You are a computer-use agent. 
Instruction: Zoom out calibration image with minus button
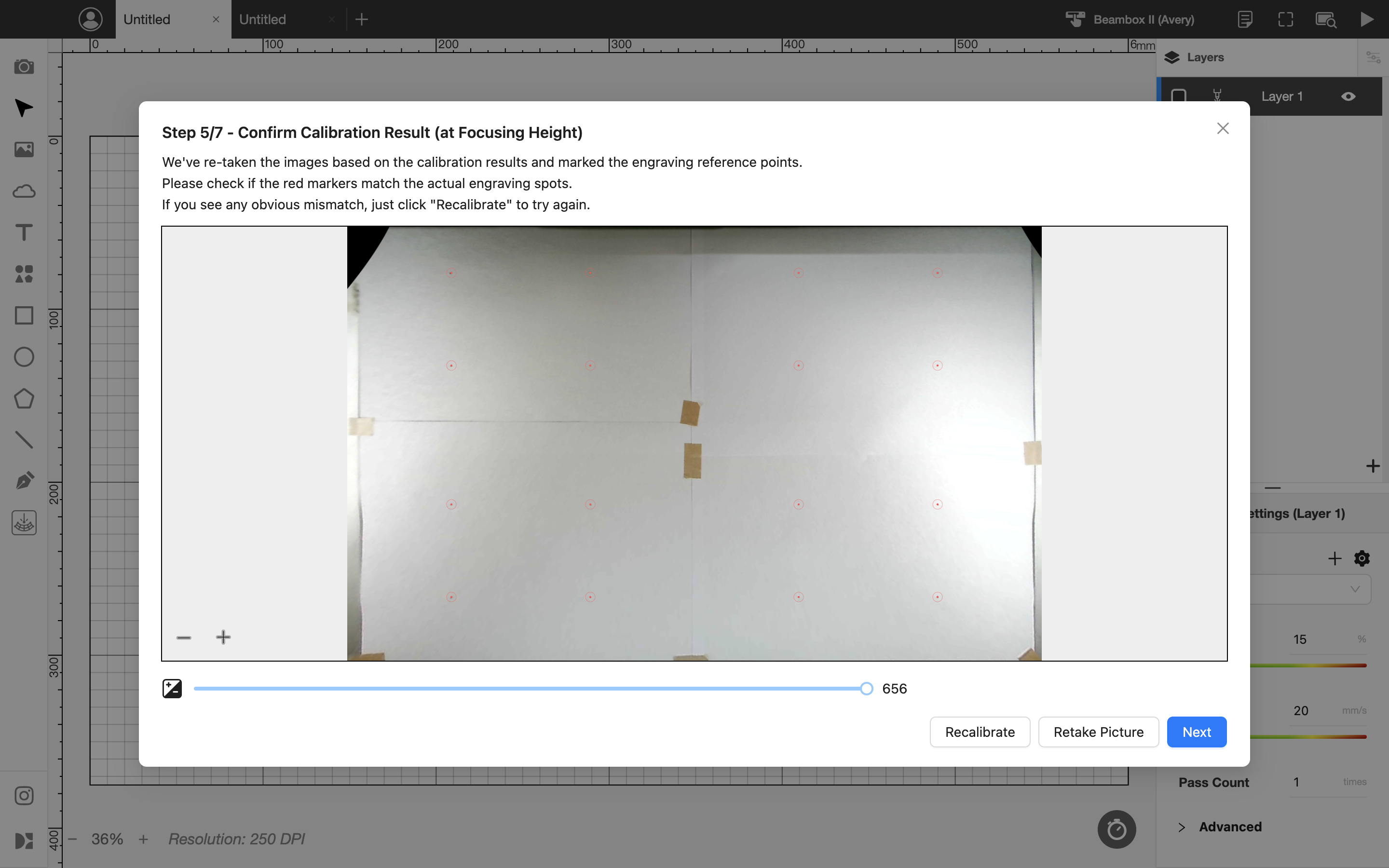[184, 637]
